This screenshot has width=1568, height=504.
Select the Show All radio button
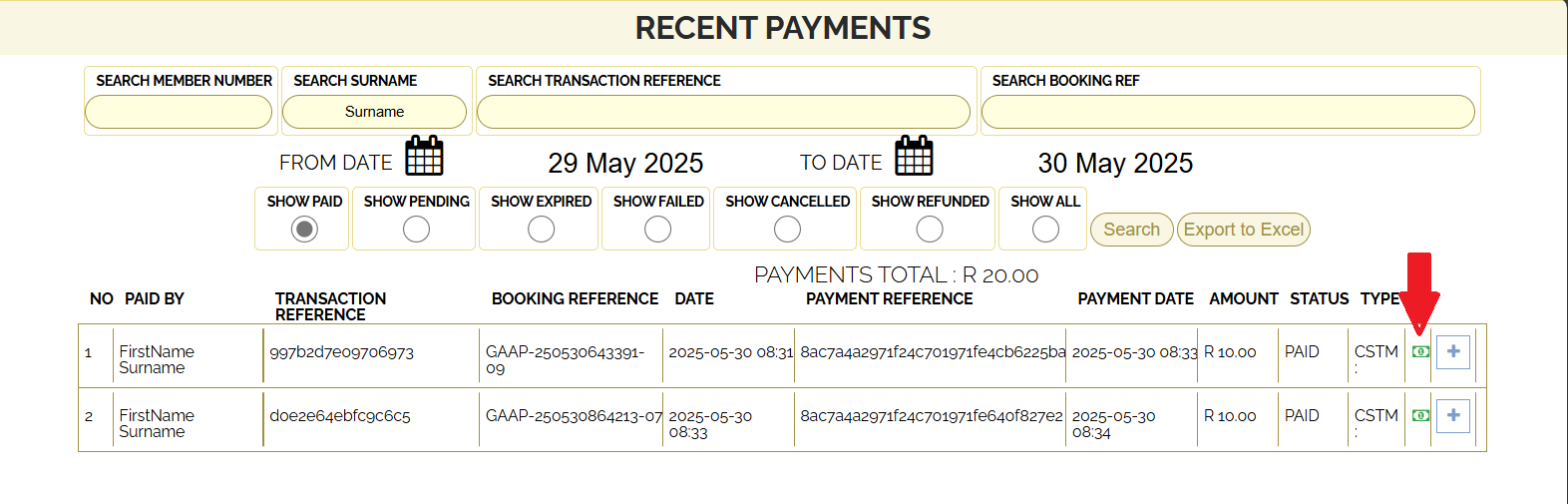(x=1045, y=230)
